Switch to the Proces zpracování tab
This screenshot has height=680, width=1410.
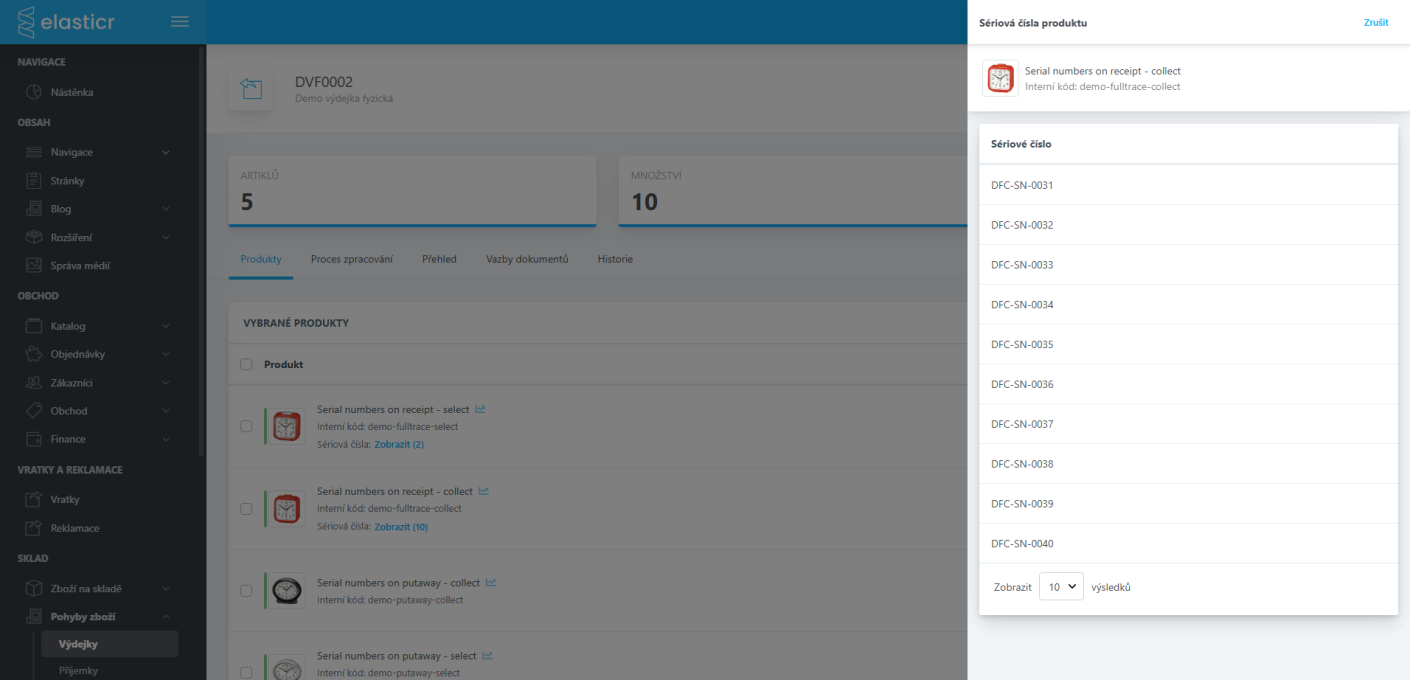(x=351, y=259)
